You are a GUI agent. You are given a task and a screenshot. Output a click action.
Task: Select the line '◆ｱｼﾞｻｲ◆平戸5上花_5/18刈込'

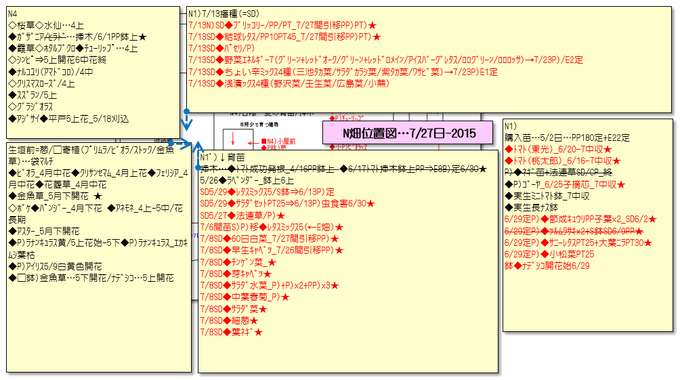coord(69,119)
